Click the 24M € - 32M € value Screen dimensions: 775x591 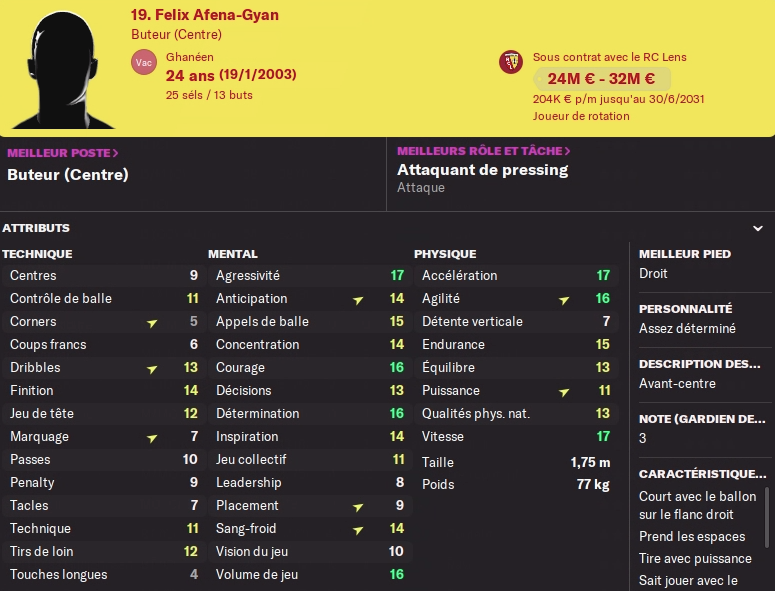click(601, 79)
